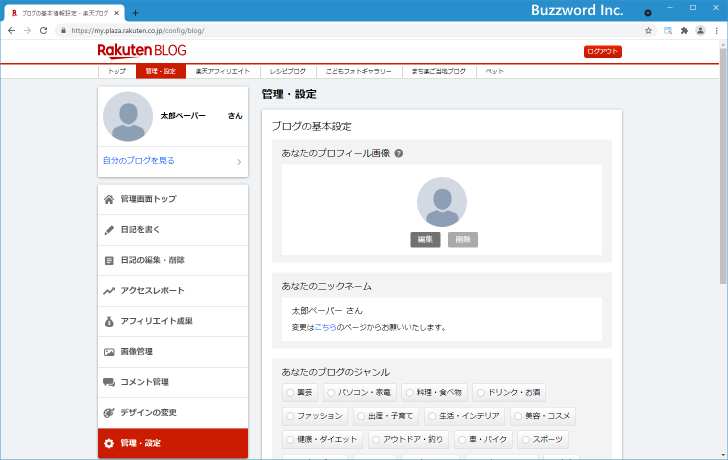Click the home icon beside 管理画面トップ
Screen dimensions: 728x460
109,200
